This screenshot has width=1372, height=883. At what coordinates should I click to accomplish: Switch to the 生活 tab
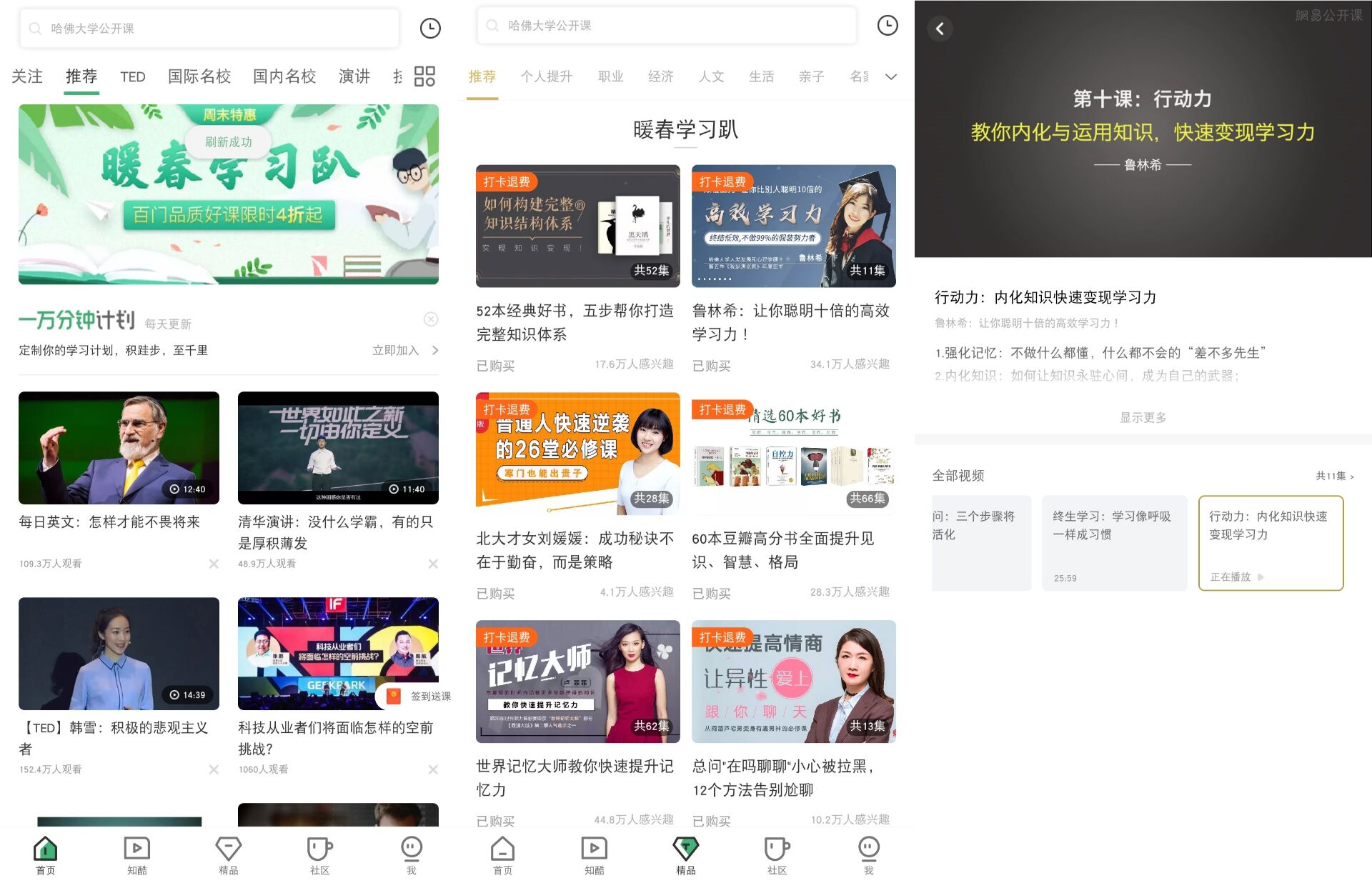tap(762, 76)
